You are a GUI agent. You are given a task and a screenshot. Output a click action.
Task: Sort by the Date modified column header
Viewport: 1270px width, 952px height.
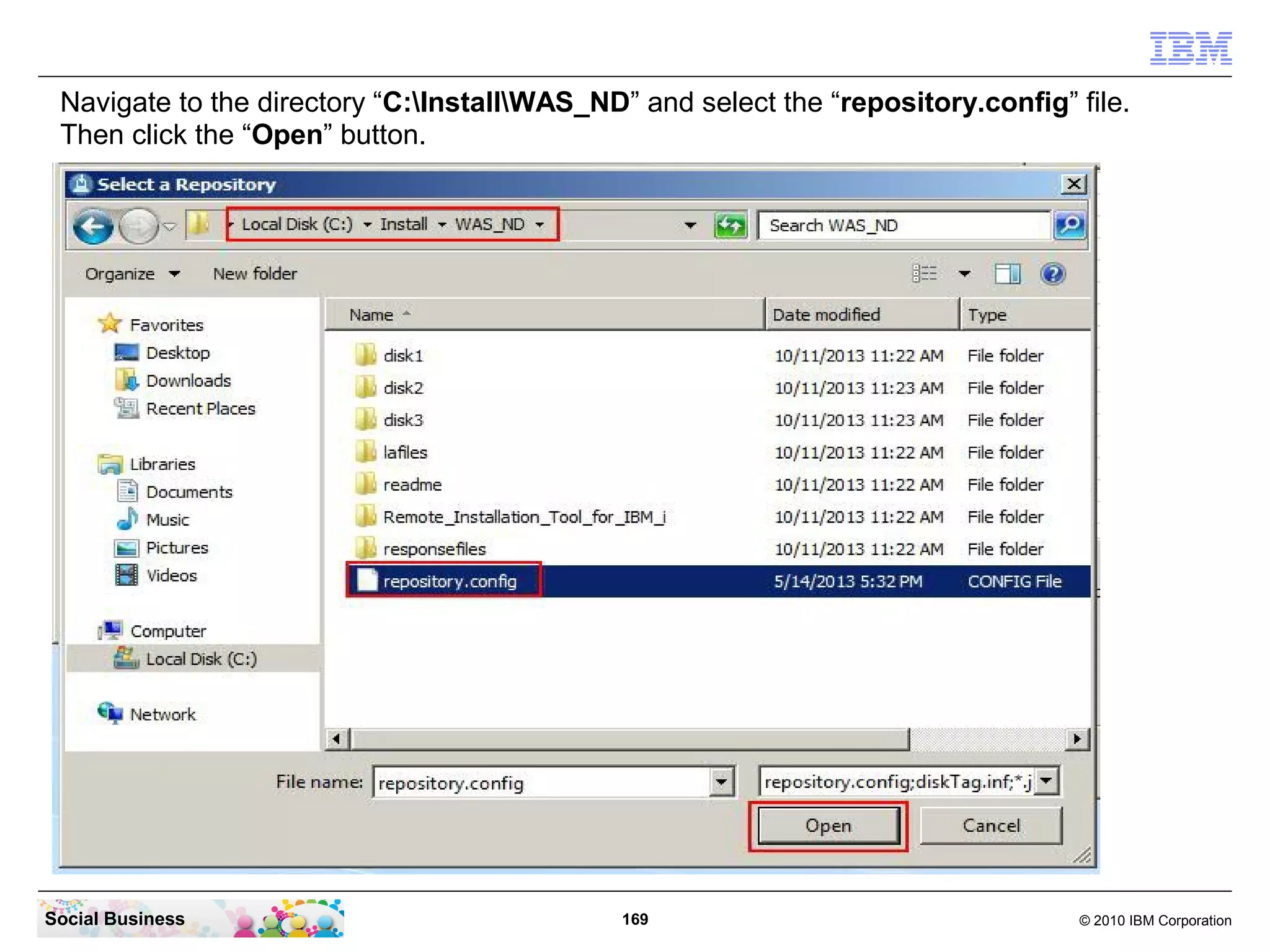[862, 314]
